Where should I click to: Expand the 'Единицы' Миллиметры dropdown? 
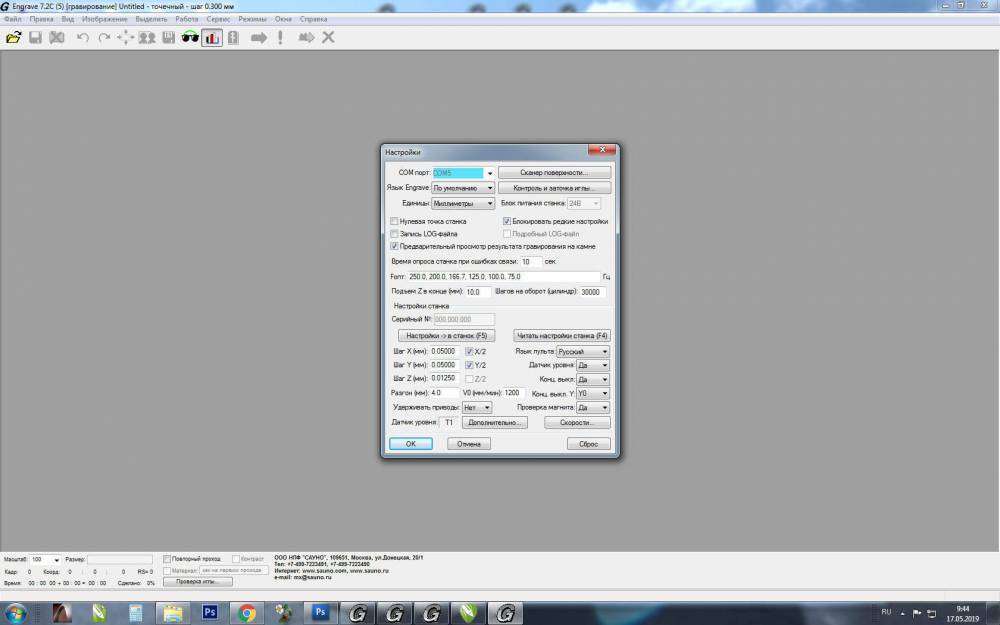click(490, 203)
